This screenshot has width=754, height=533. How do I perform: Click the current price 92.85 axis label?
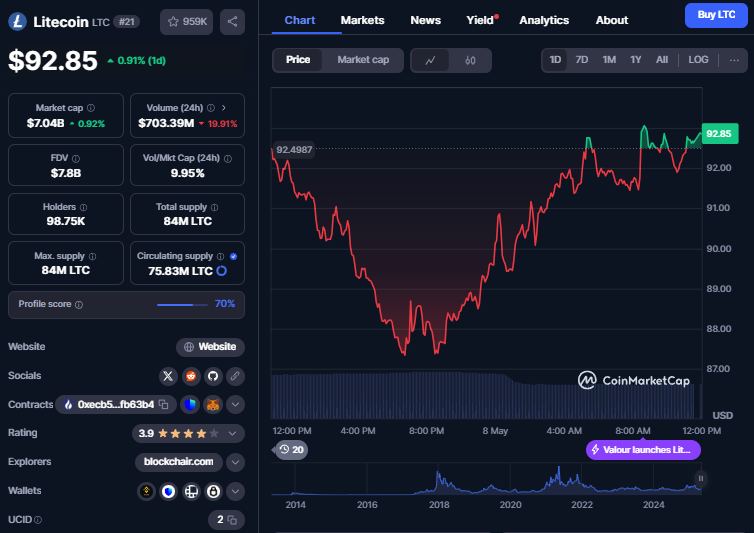coord(719,134)
